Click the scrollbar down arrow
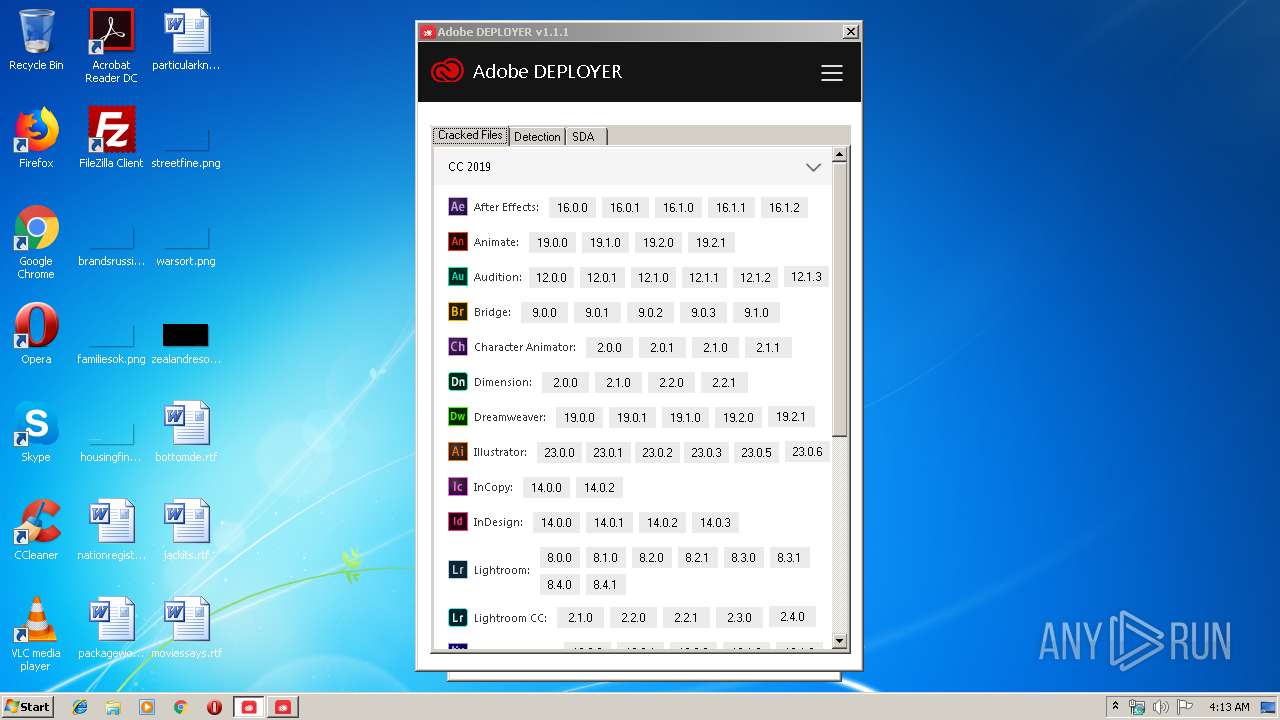 (x=840, y=641)
